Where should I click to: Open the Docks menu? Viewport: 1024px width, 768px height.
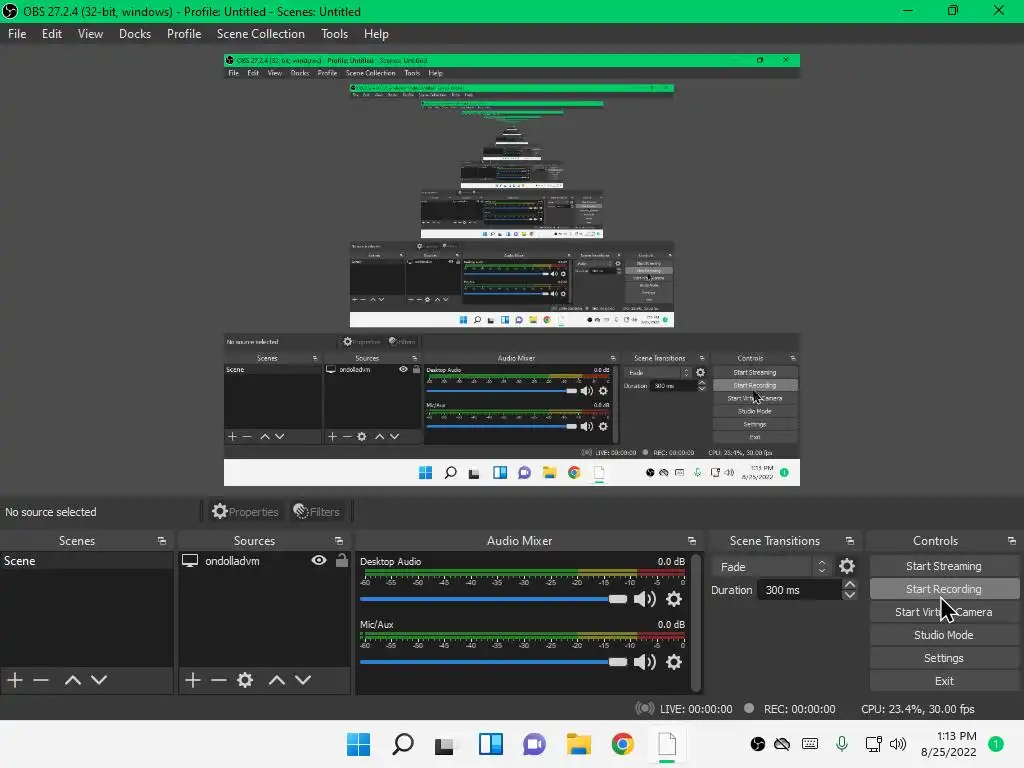click(x=135, y=34)
